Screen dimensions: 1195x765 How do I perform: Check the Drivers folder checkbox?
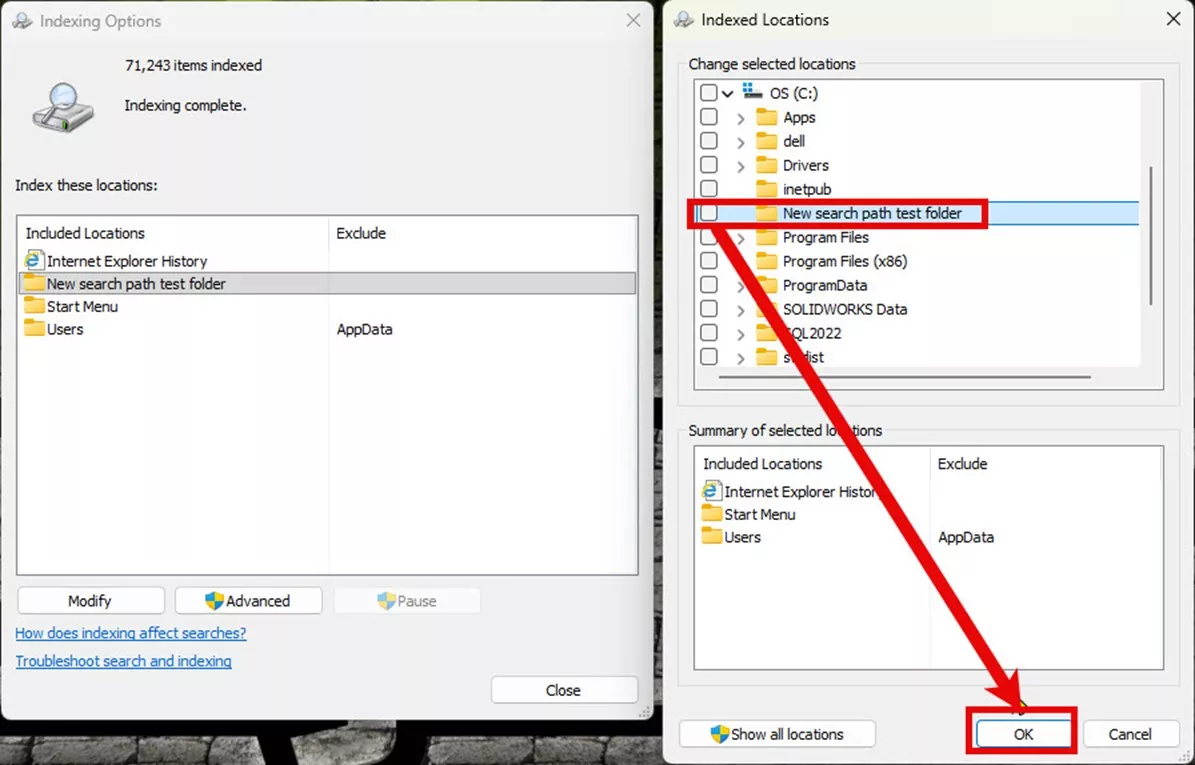(x=709, y=164)
